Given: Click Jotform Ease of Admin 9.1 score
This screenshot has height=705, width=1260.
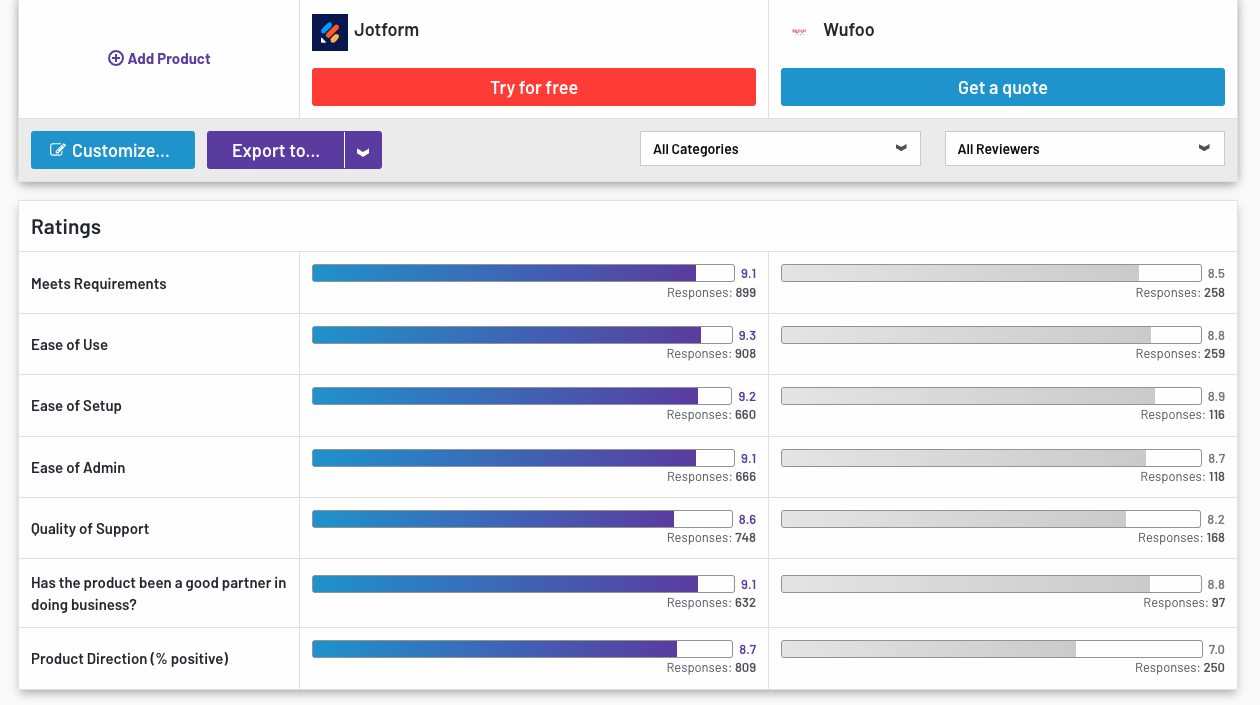Looking at the screenshot, I should pyautogui.click(x=748, y=459).
